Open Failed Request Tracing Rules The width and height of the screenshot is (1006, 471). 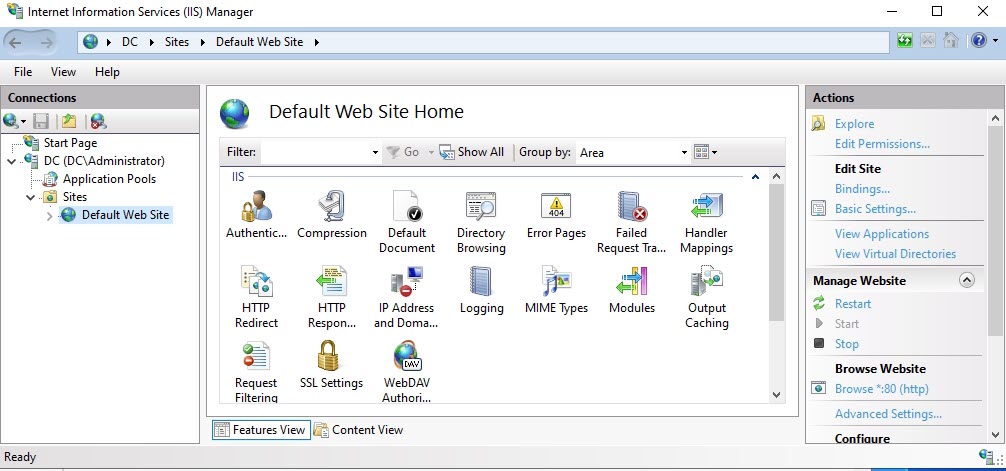(x=631, y=208)
